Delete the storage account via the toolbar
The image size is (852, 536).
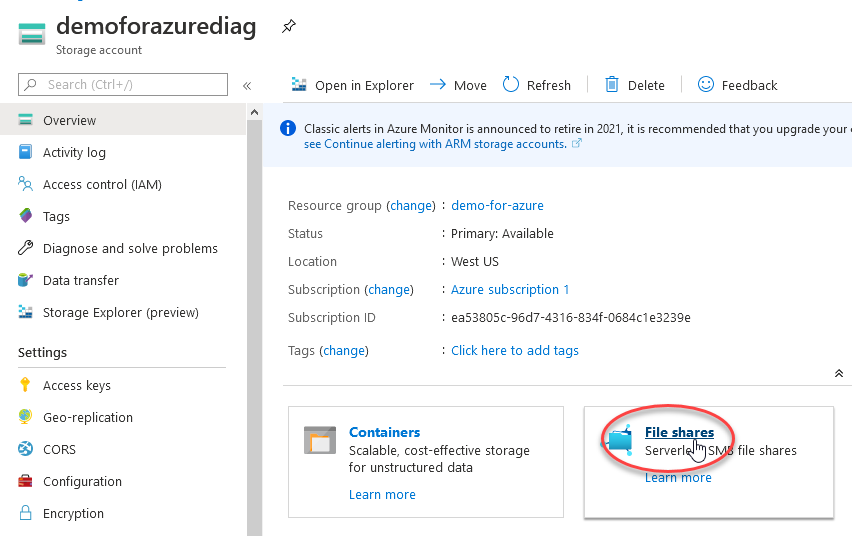point(646,85)
